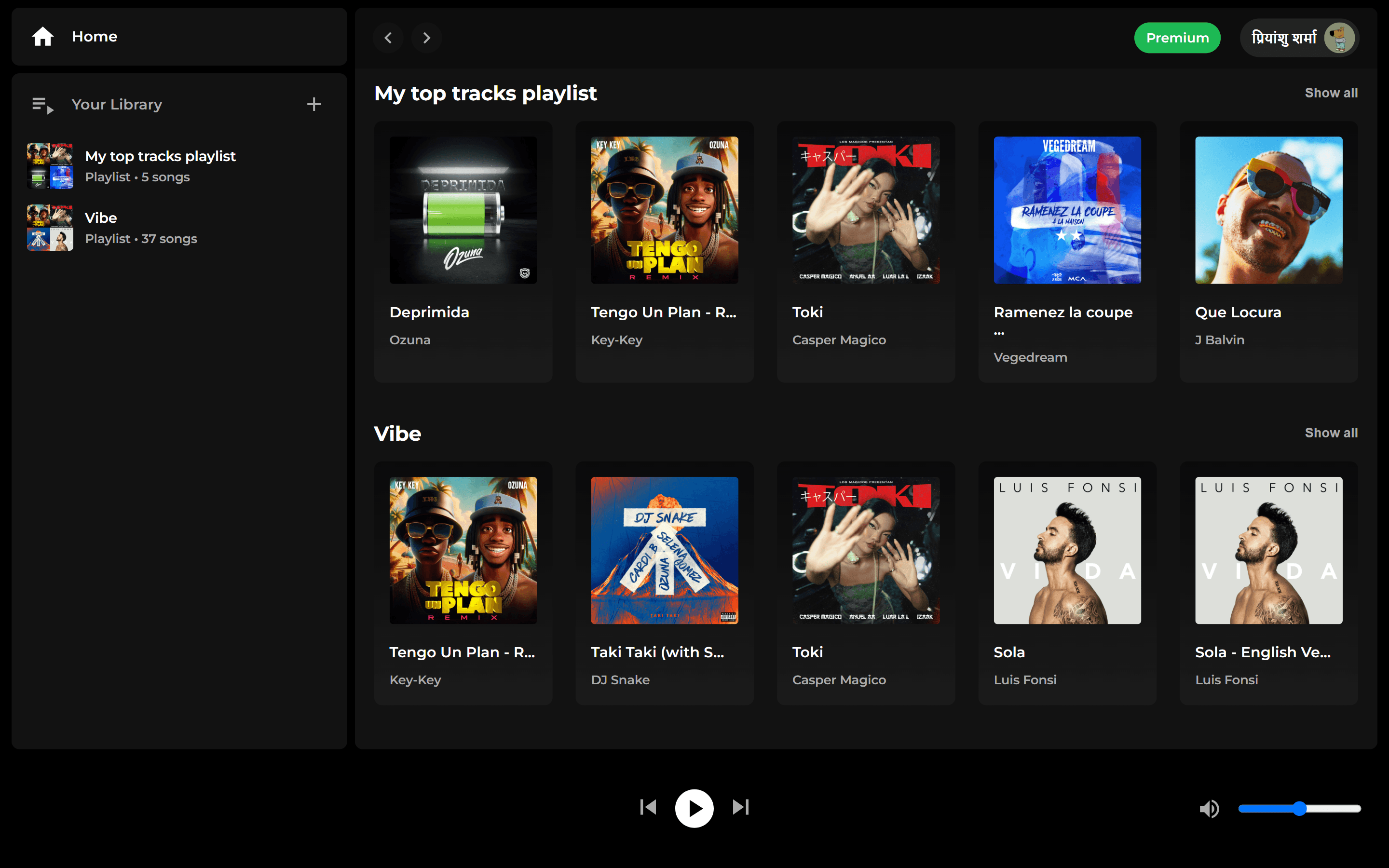The image size is (1389, 868).
Task: Click the volume slider blue handle
Action: point(1299,809)
